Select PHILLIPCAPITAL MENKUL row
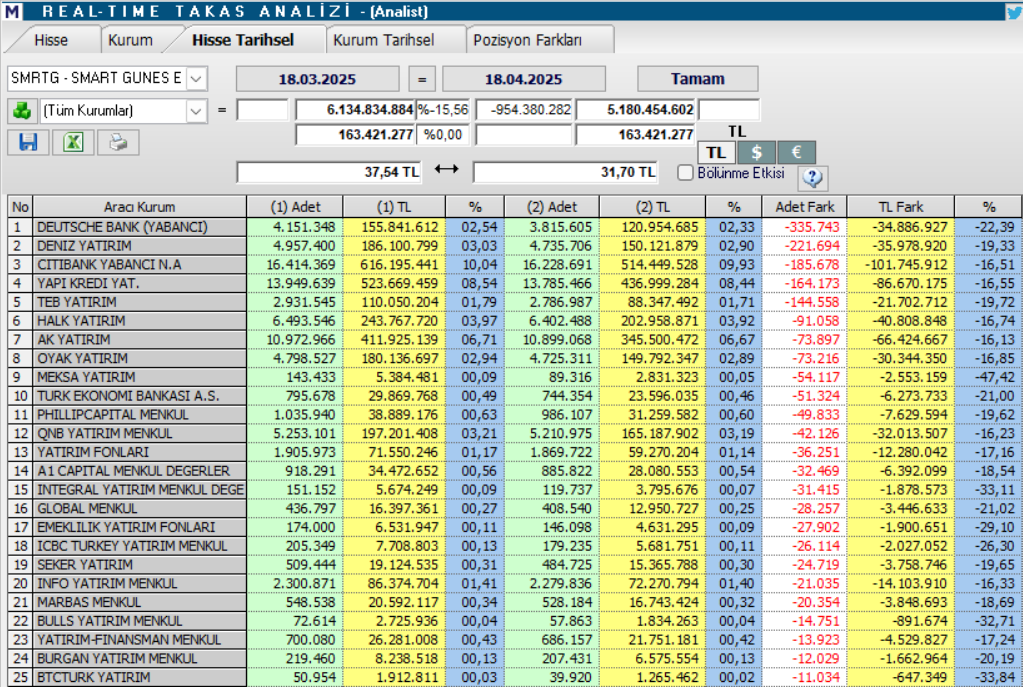 click(x=515, y=415)
